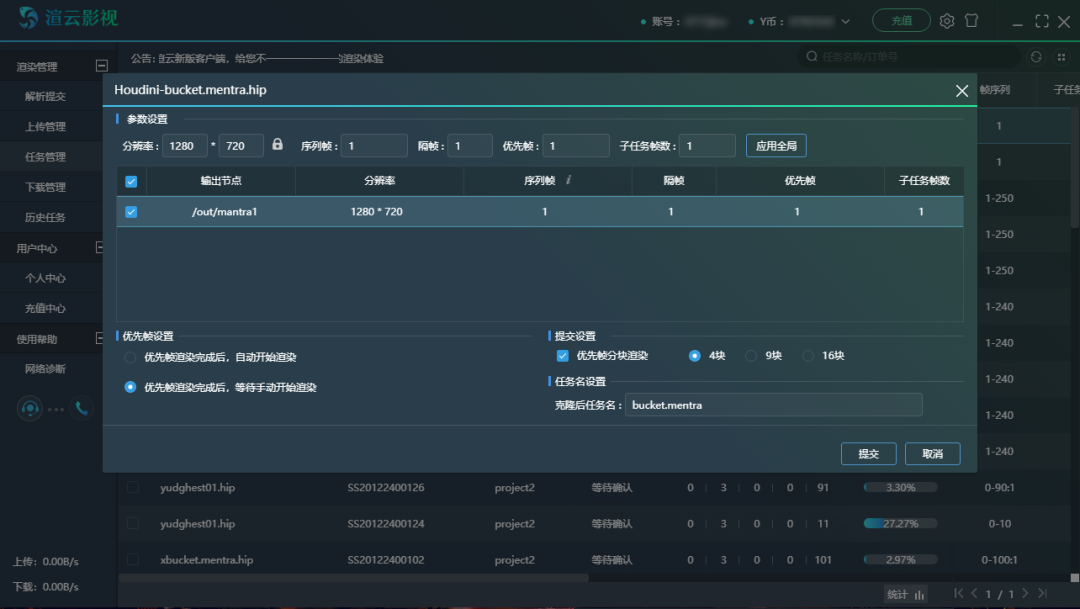Toggle the 优先帧分块渲染 checkbox
The height and width of the screenshot is (609, 1080).
[x=563, y=356]
